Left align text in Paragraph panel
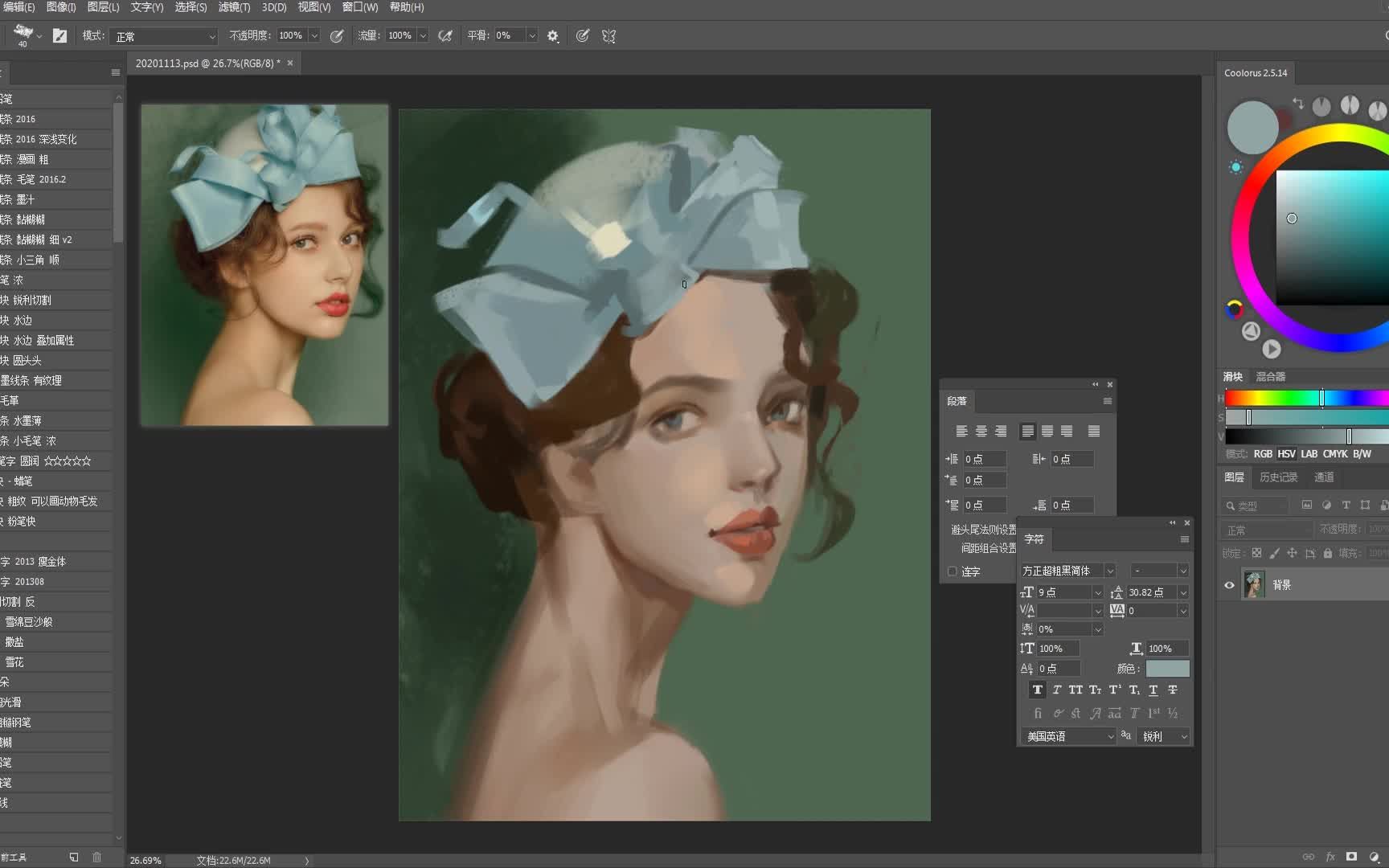 point(961,432)
